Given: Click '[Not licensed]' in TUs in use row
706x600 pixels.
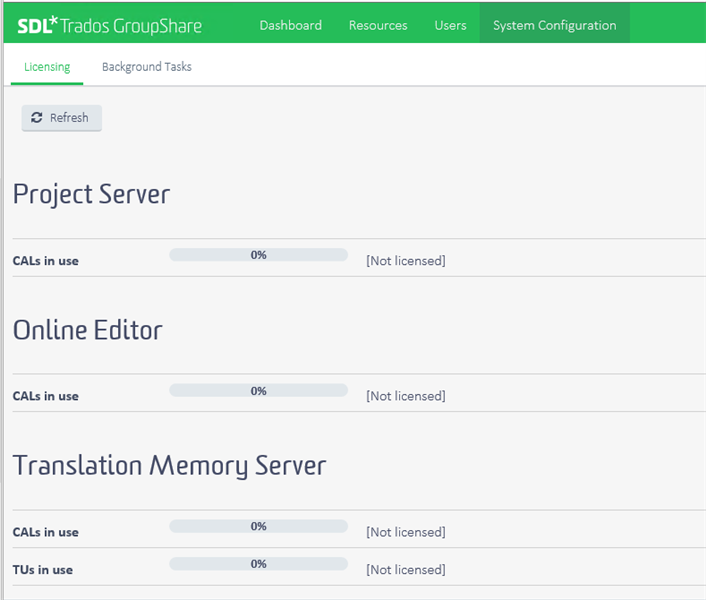Looking at the screenshot, I should tap(406, 570).
